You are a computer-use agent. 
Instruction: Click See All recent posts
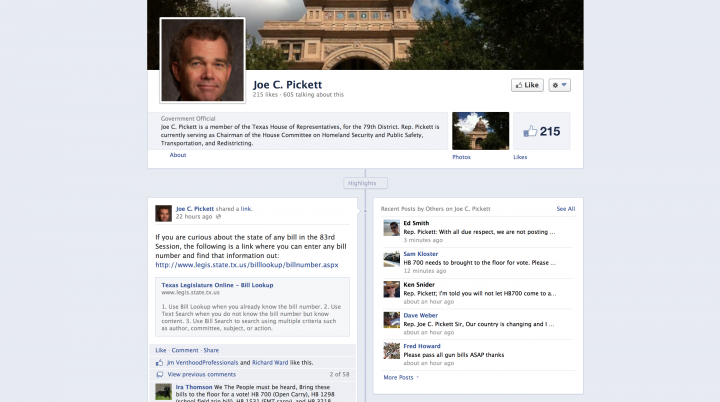tap(565, 209)
